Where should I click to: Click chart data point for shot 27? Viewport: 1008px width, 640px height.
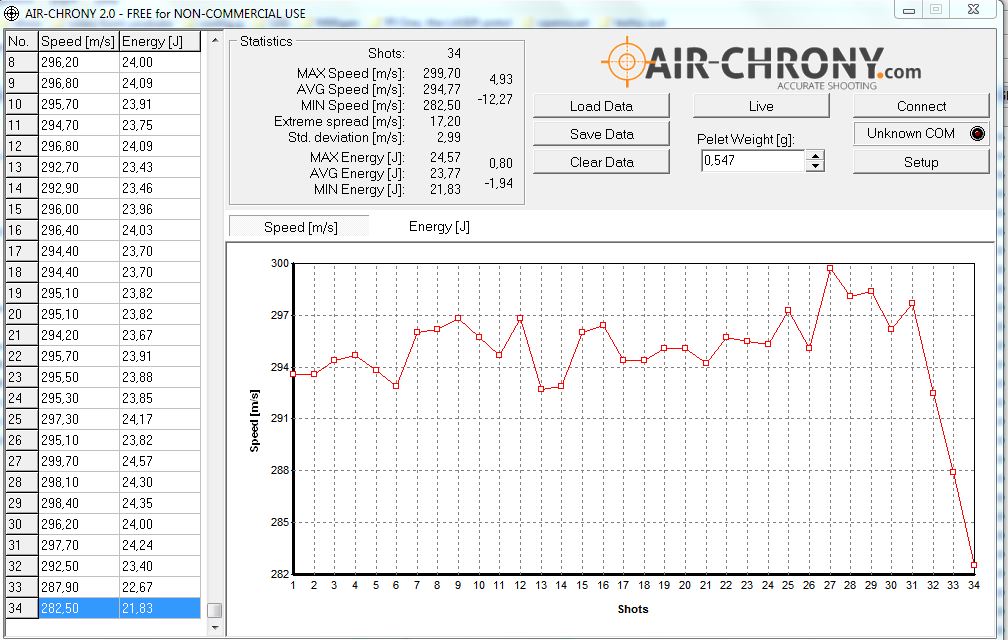(830, 269)
